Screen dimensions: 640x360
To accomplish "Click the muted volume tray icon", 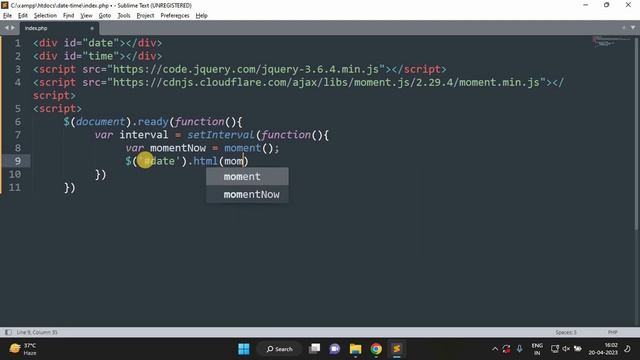I will coord(566,349).
